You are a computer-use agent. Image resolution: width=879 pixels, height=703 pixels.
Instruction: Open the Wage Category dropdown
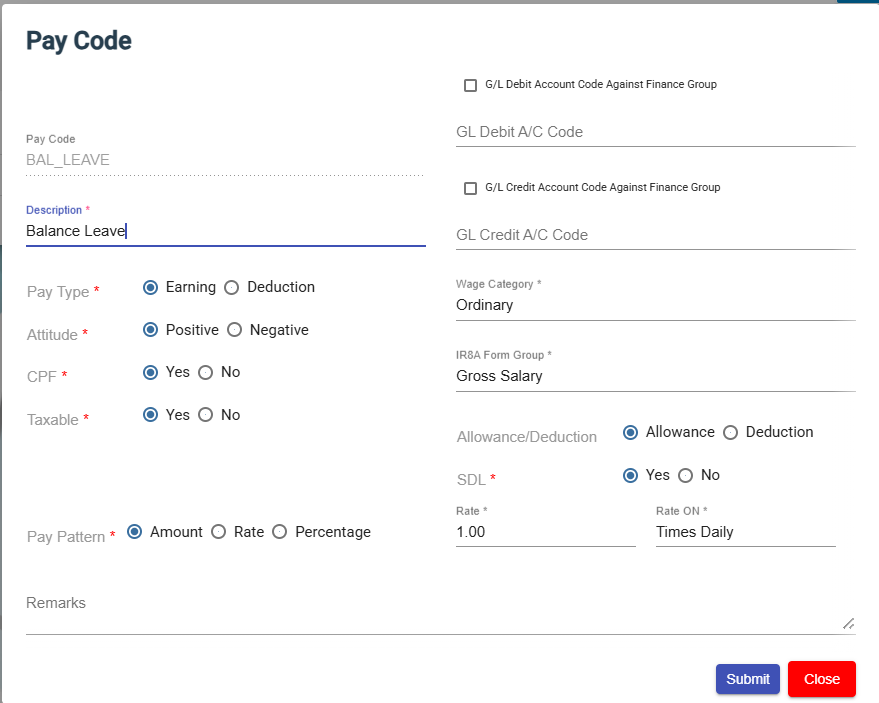[x=655, y=305]
